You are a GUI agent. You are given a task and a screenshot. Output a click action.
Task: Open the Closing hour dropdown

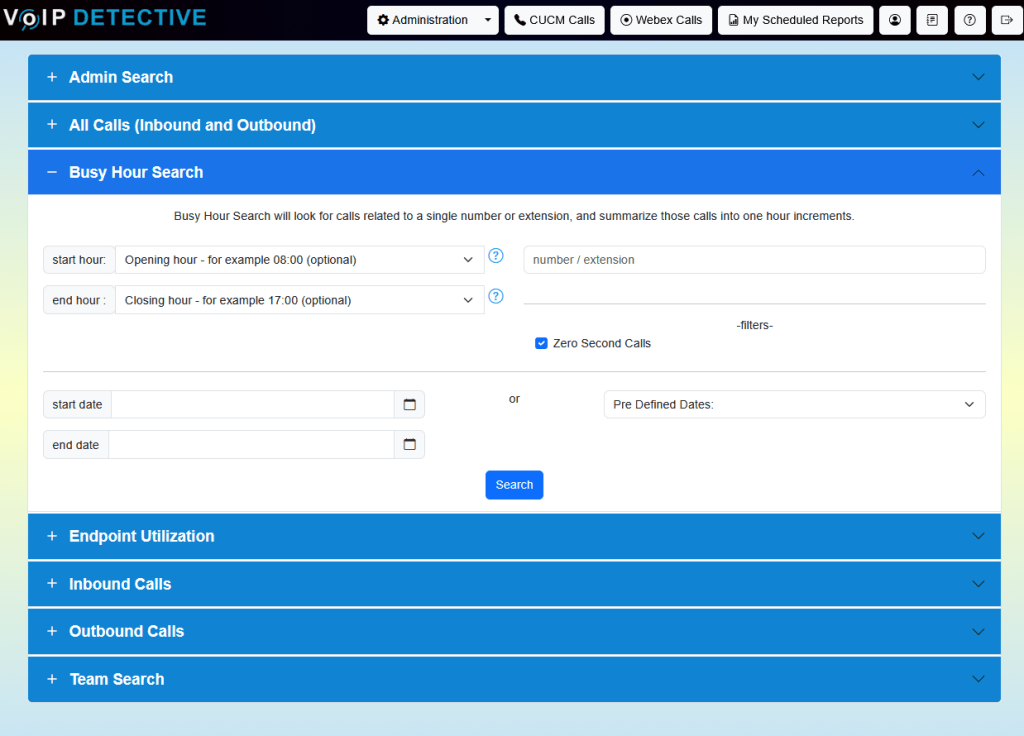[x=300, y=299]
